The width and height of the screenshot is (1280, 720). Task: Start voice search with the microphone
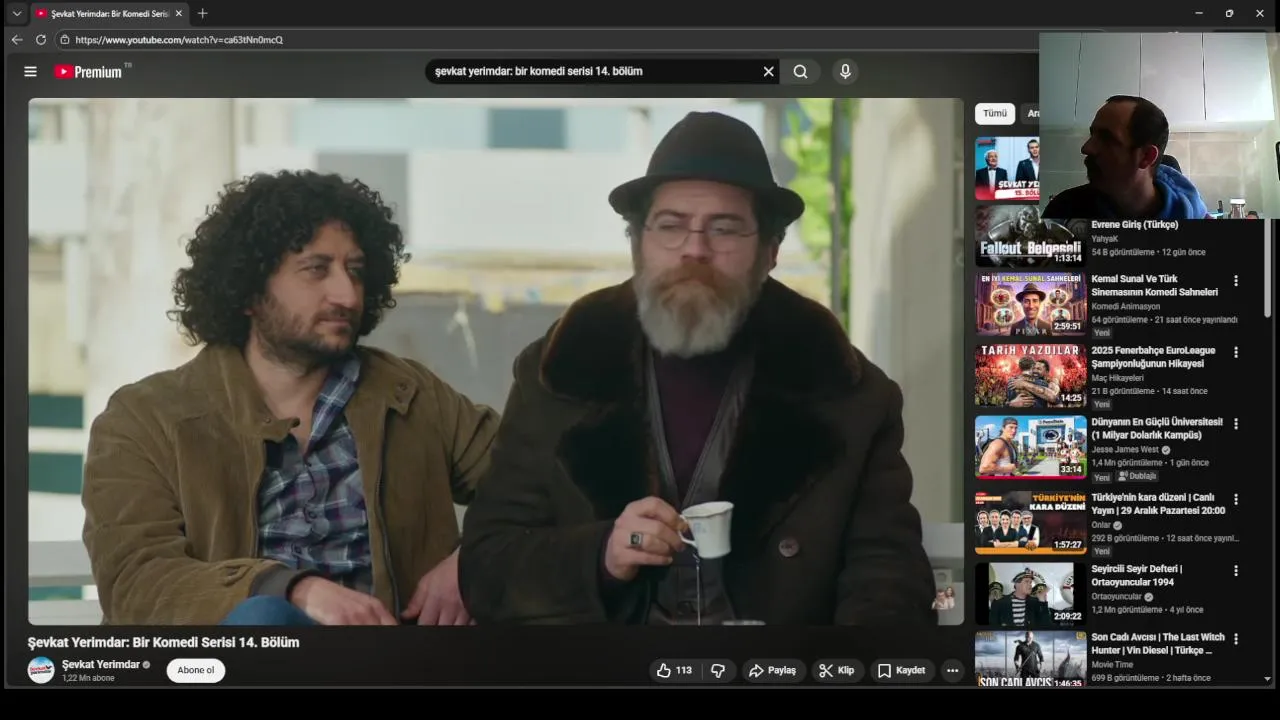[845, 71]
